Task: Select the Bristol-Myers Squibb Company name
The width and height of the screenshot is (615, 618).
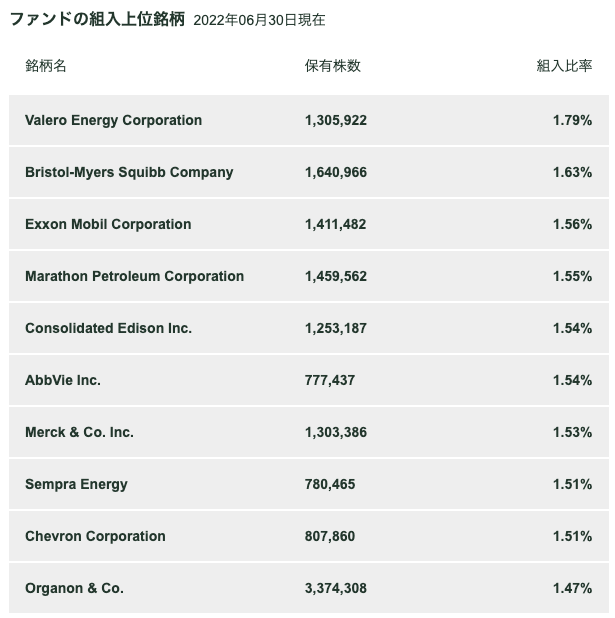Action: click(129, 172)
